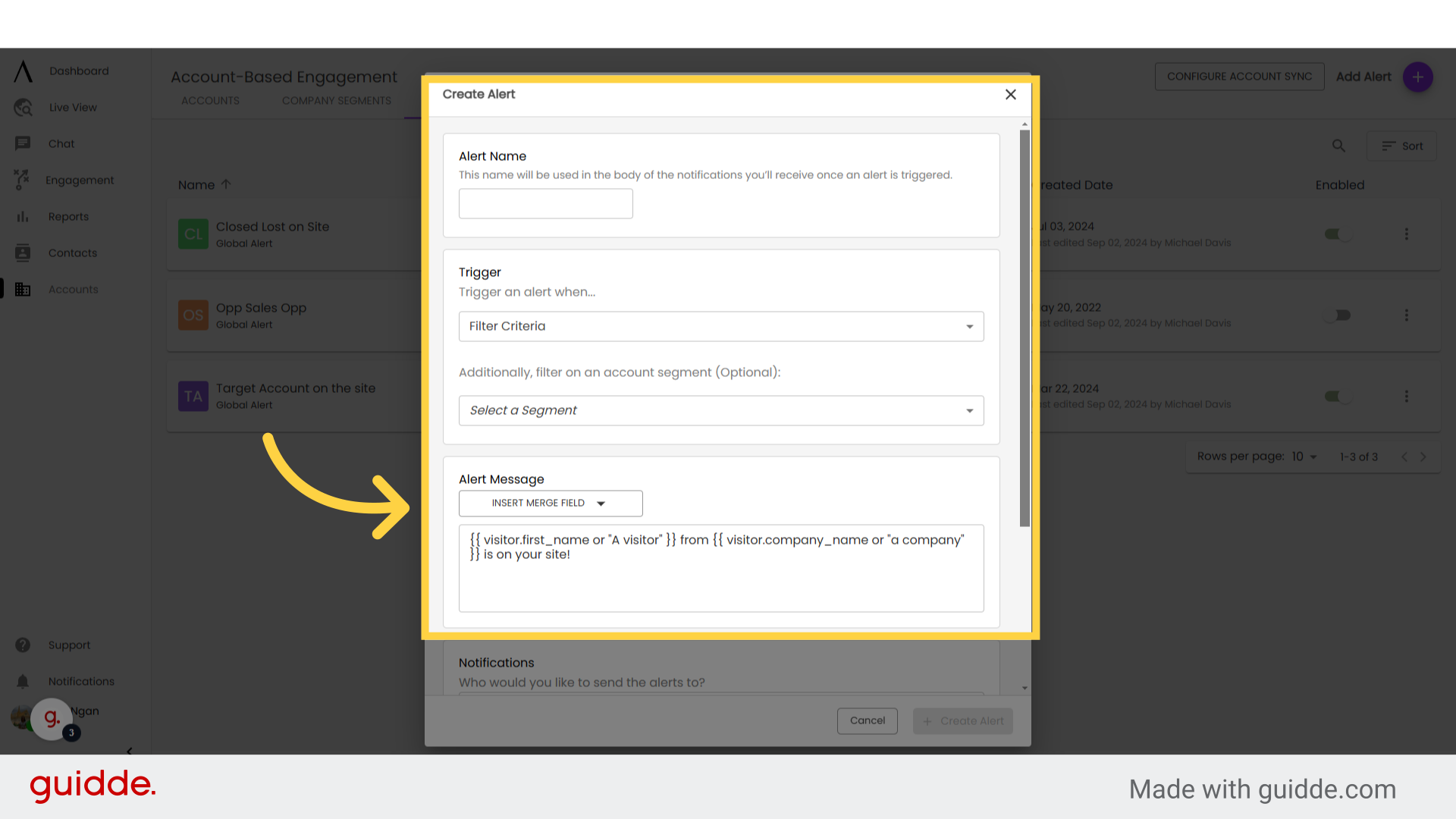Click the Add Alert label

click(x=1363, y=77)
